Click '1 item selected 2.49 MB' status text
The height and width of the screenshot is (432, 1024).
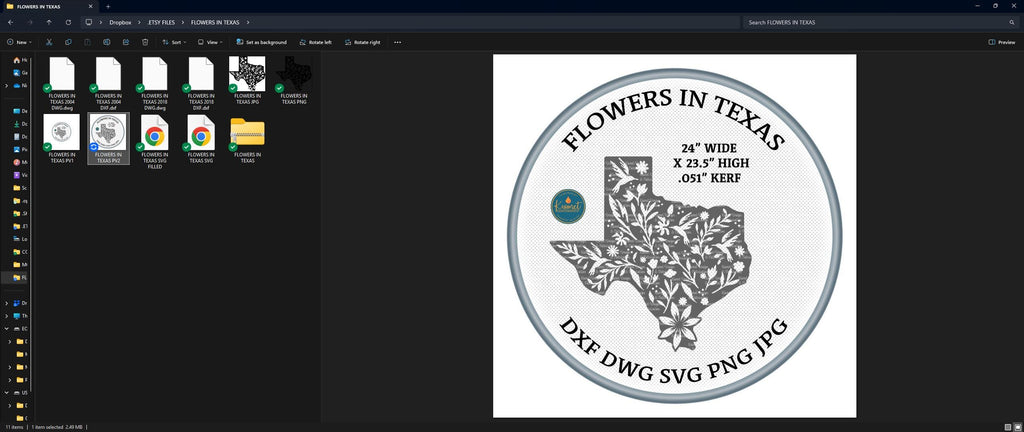57,427
